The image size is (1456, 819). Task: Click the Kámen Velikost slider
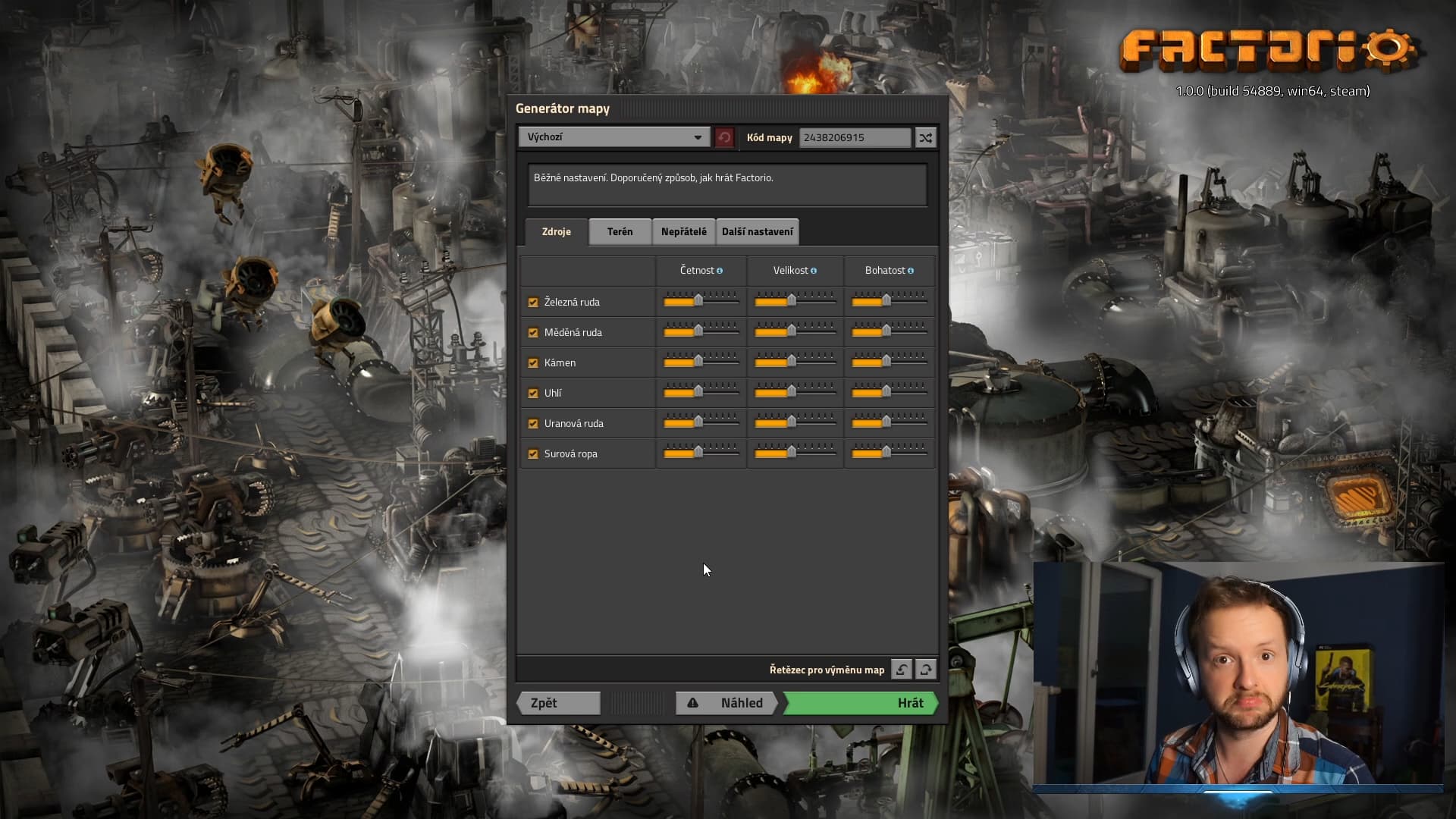point(795,362)
